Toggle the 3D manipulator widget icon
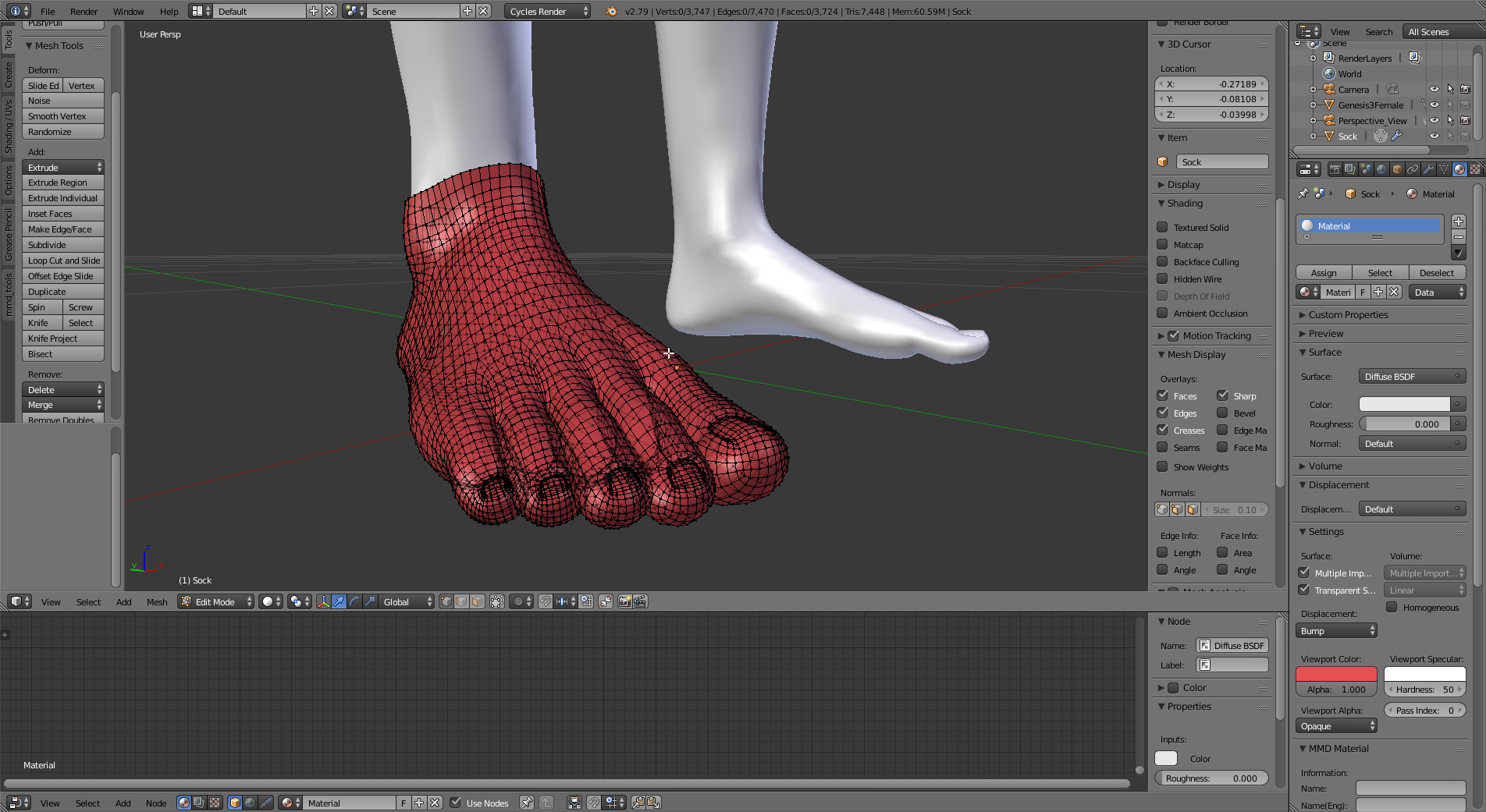 click(323, 601)
